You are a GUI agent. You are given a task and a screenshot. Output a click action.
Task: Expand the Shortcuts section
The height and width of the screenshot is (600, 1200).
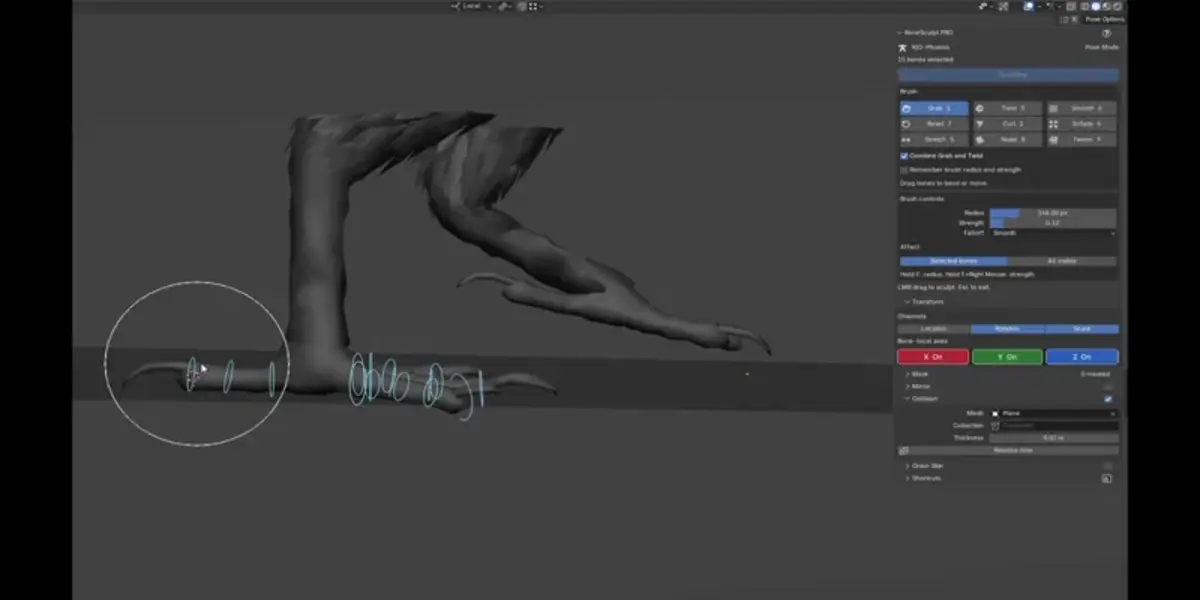coord(924,478)
